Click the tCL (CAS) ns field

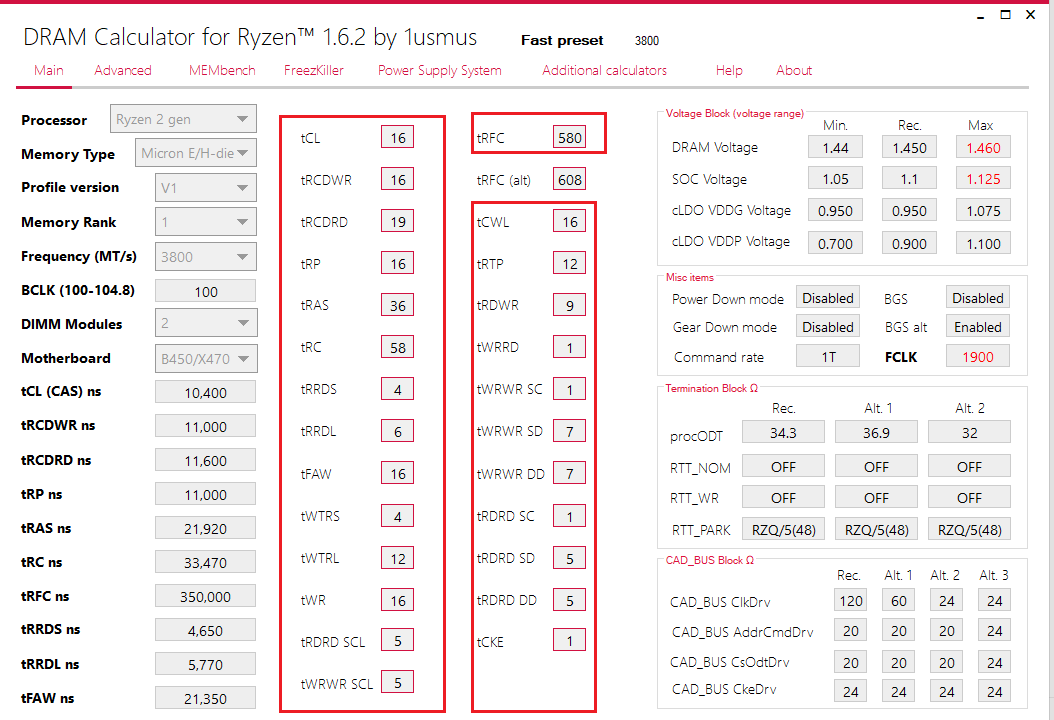click(x=206, y=392)
